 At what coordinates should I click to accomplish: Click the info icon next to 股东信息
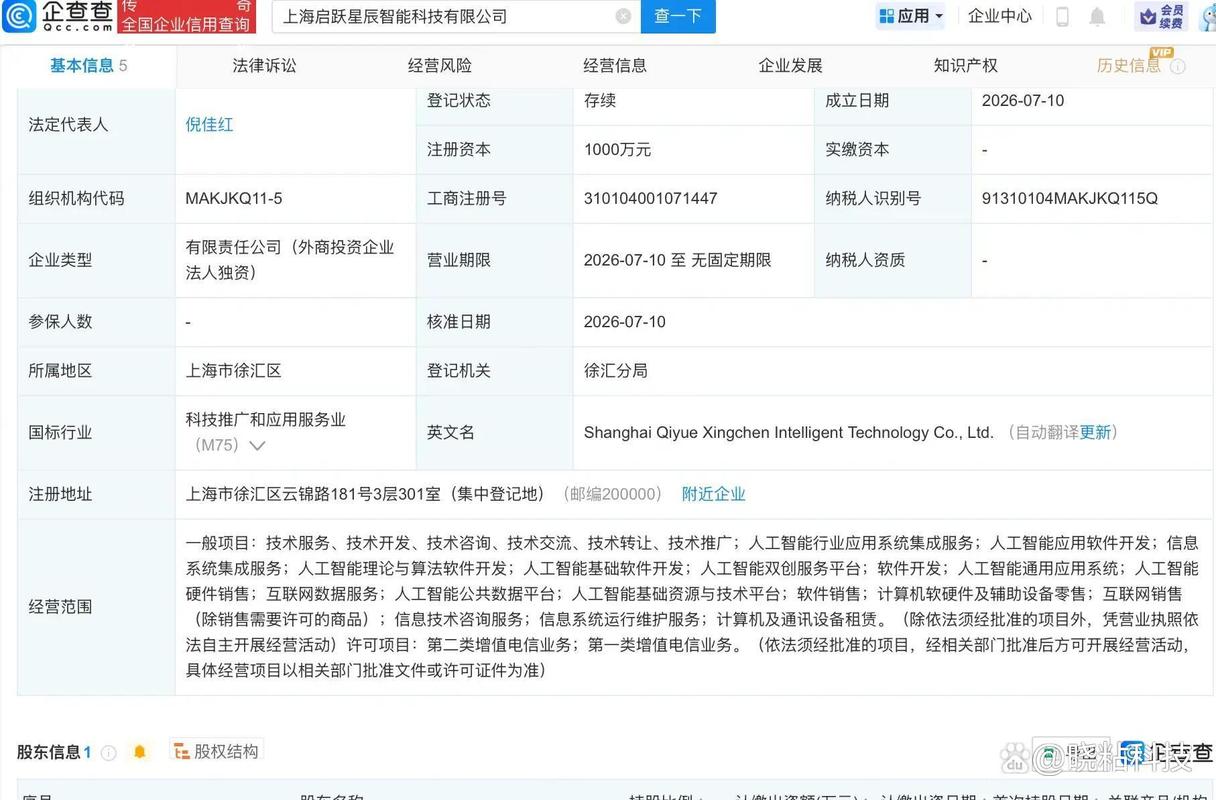[108, 752]
